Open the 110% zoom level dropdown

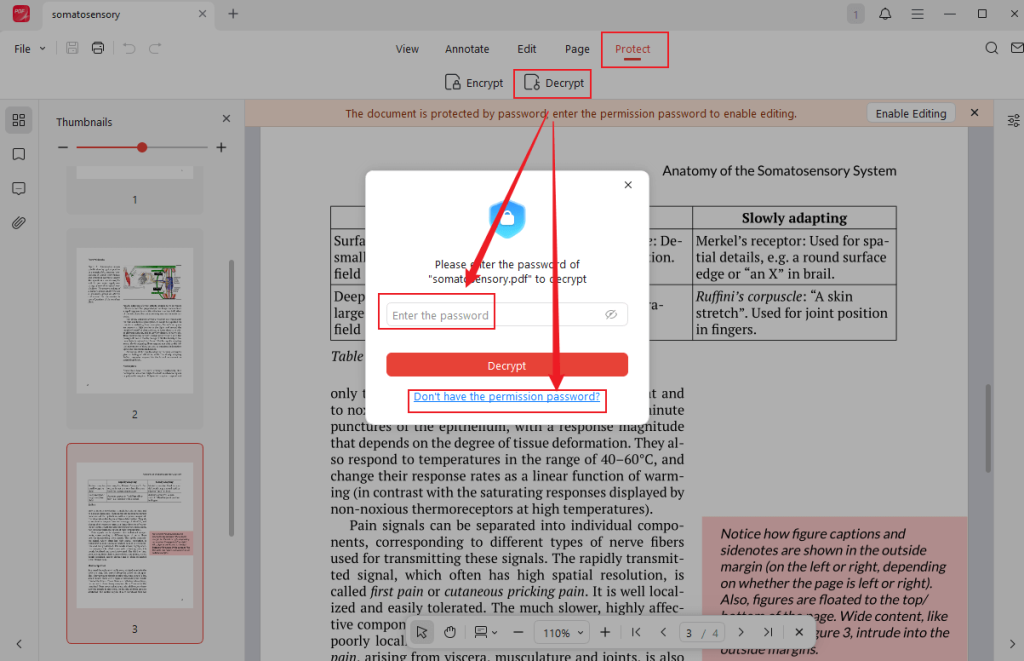(x=561, y=632)
